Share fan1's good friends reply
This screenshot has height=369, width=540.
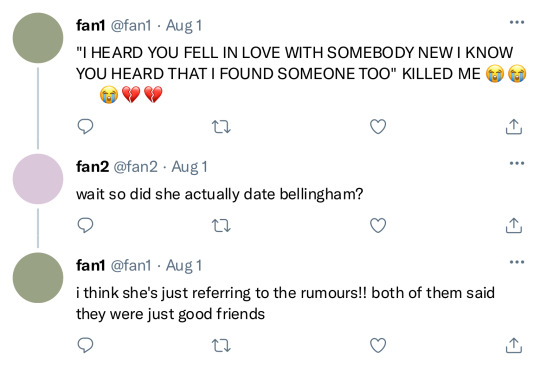coord(514,345)
